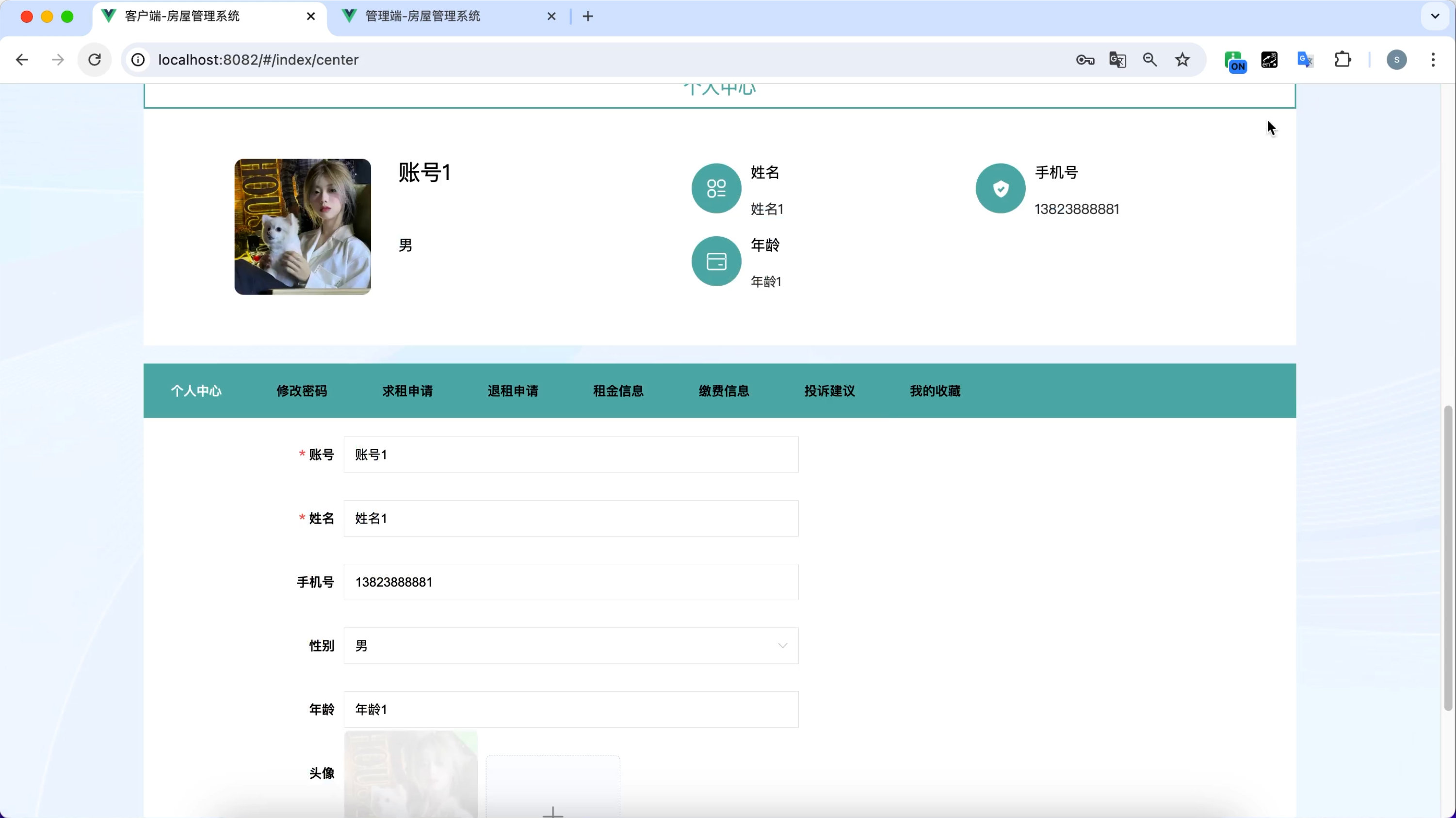Click the 年龄 wallet-style round icon

click(x=716, y=261)
